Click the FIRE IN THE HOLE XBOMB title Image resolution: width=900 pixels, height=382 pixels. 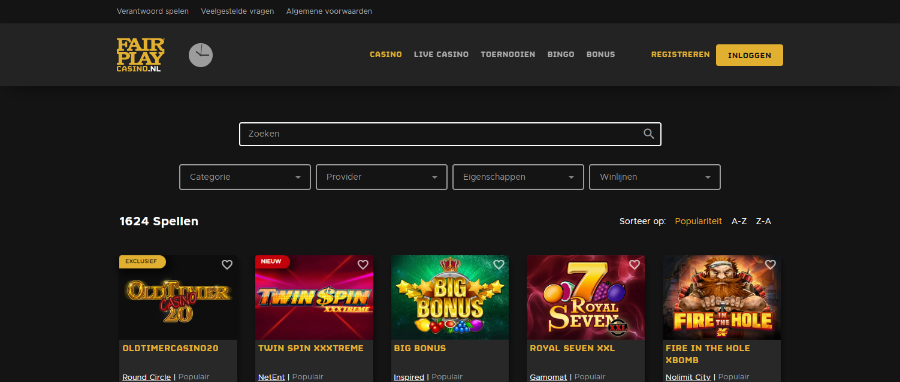tap(708, 354)
